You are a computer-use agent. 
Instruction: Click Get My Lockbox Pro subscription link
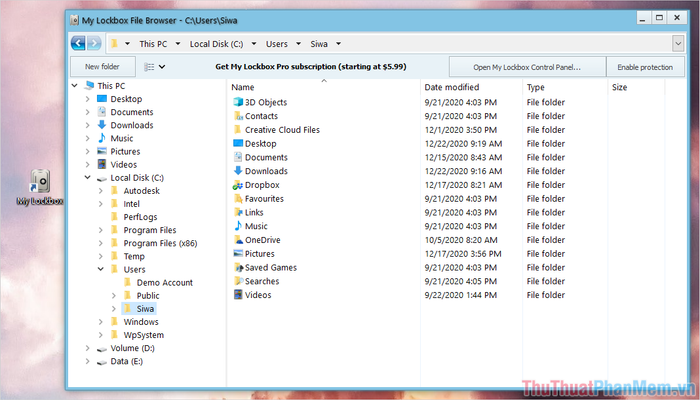(x=311, y=67)
